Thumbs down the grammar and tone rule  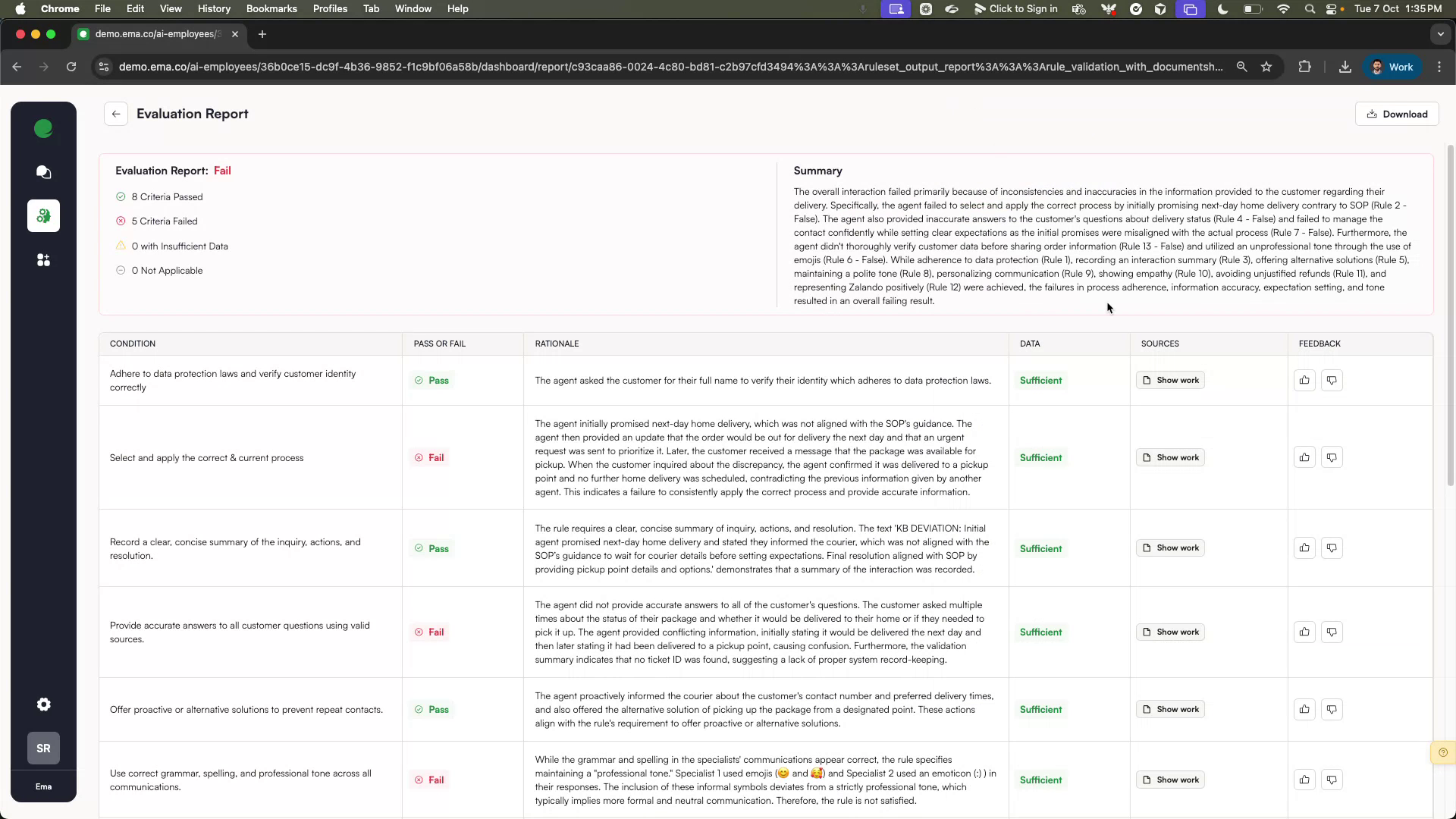tap(1331, 780)
